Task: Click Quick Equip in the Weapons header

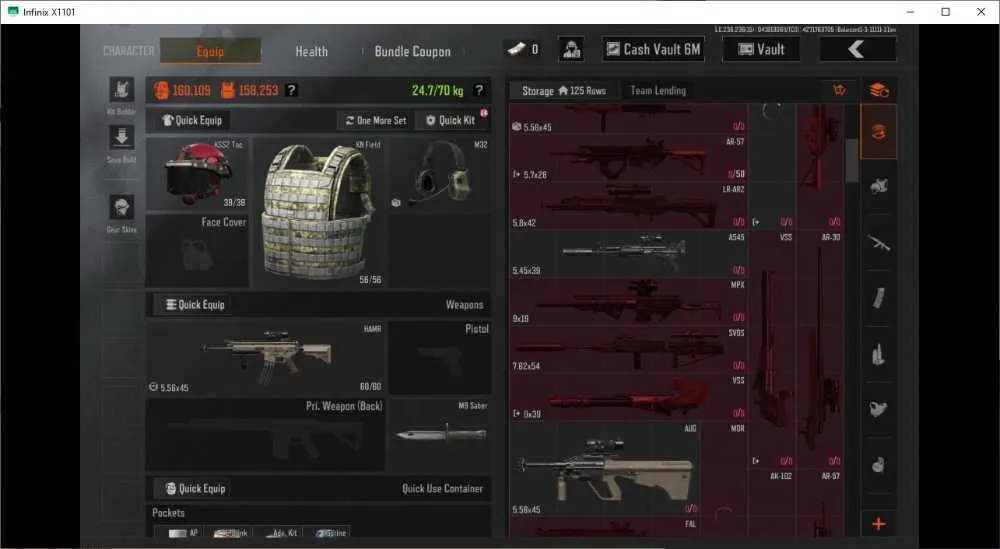Action: [195, 305]
